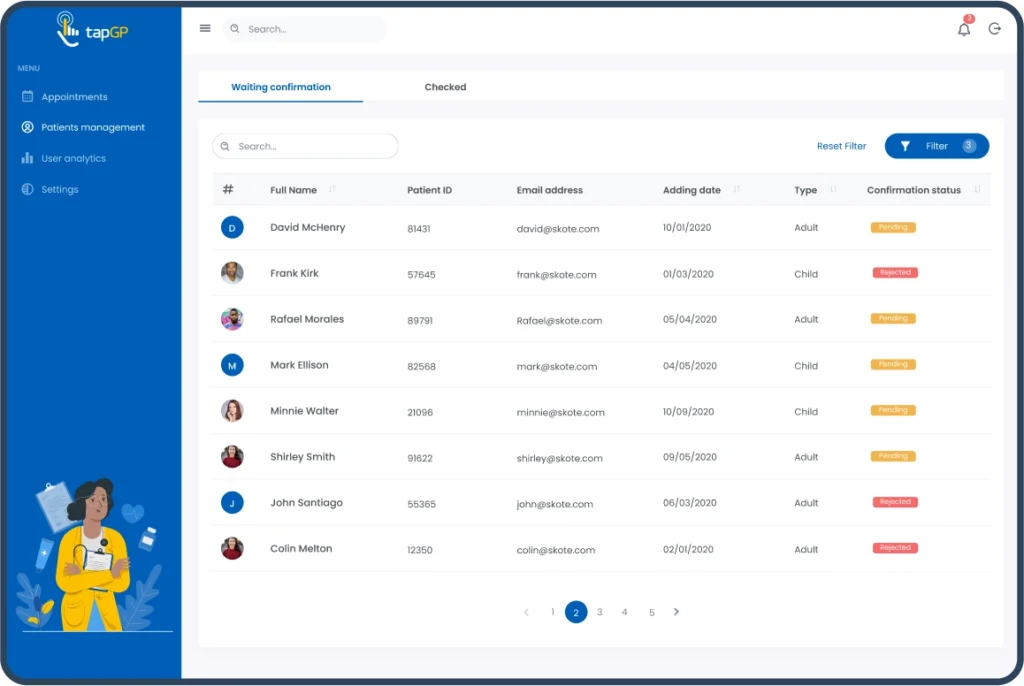Sort by Full Name column arrows
The image size is (1024, 686).
click(332, 190)
